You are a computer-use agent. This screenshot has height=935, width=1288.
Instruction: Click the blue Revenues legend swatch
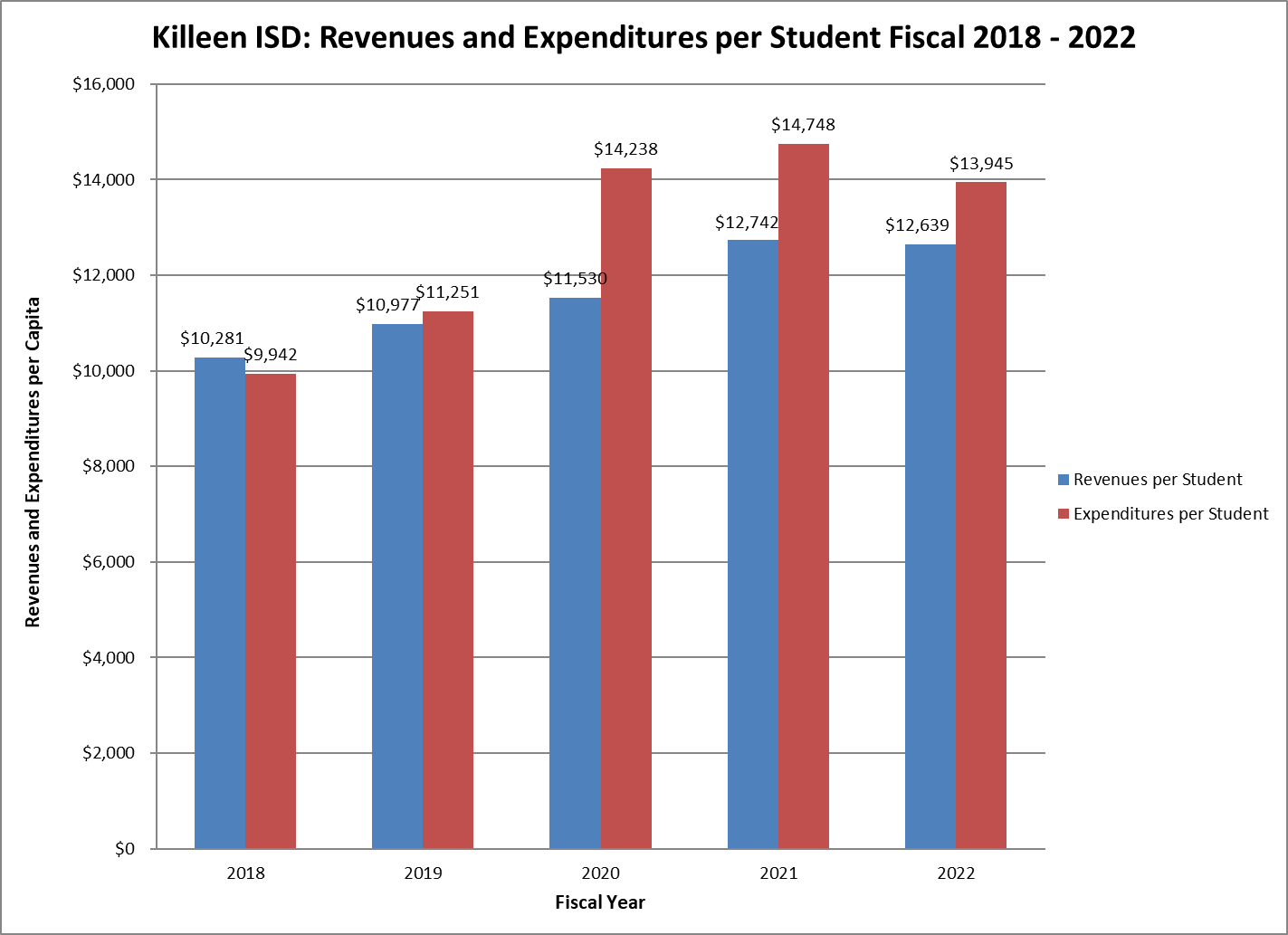(x=1064, y=480)
